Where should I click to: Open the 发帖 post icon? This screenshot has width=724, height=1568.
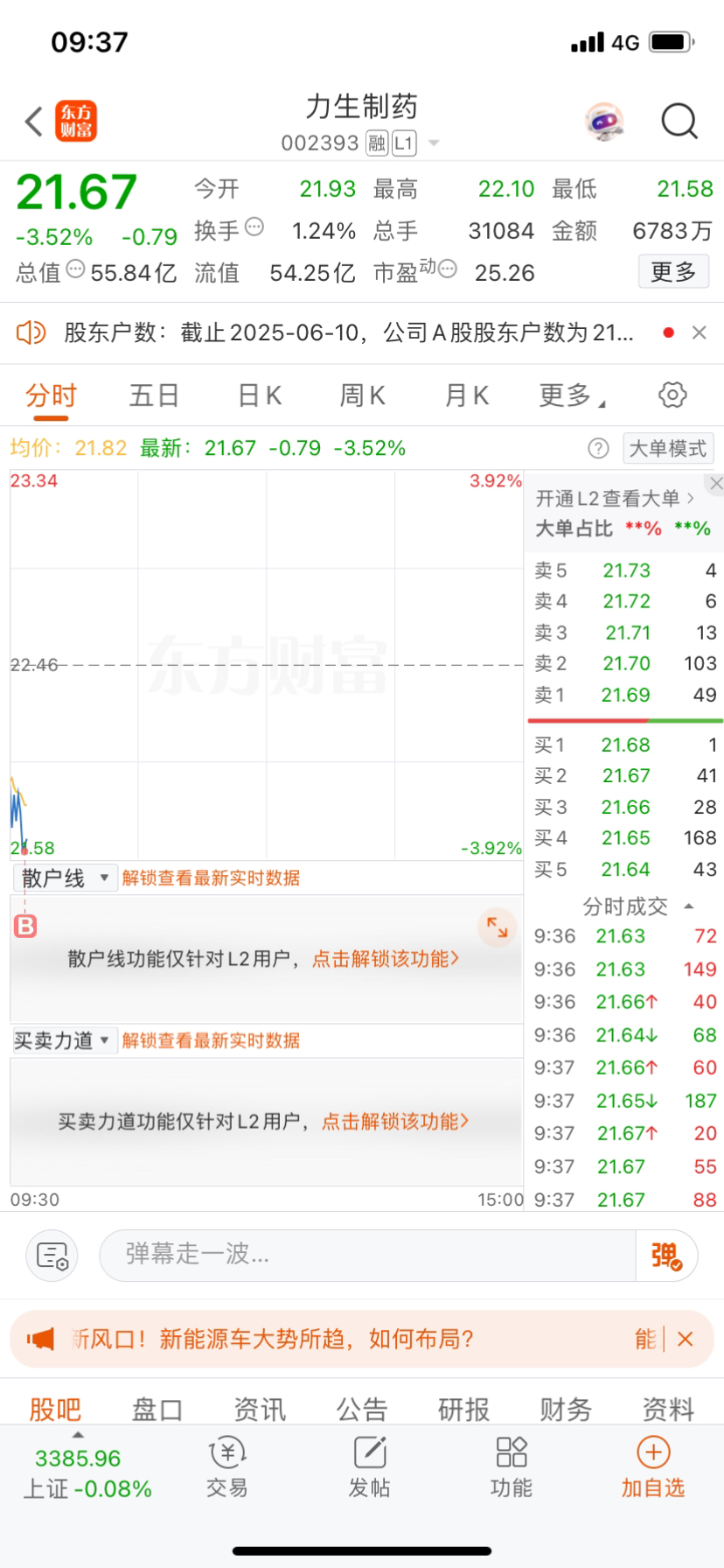[x=369, y=1467]
